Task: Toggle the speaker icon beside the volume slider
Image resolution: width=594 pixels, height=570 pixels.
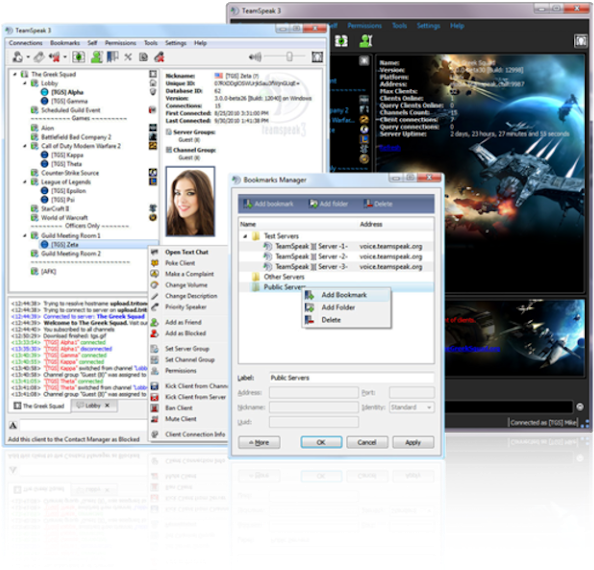Action: [x=255, y=57]
